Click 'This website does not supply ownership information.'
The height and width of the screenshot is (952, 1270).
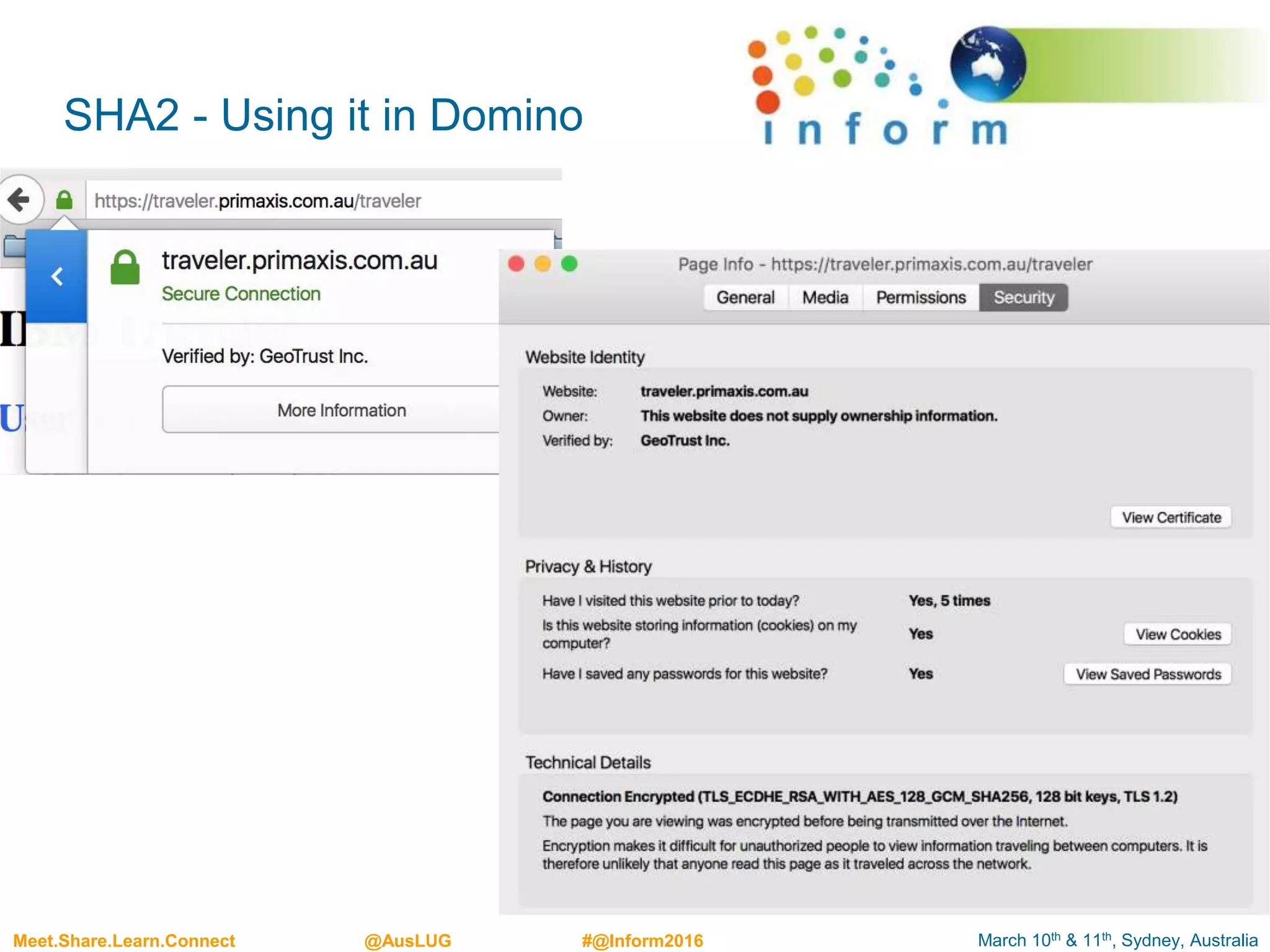click(819, 416)
